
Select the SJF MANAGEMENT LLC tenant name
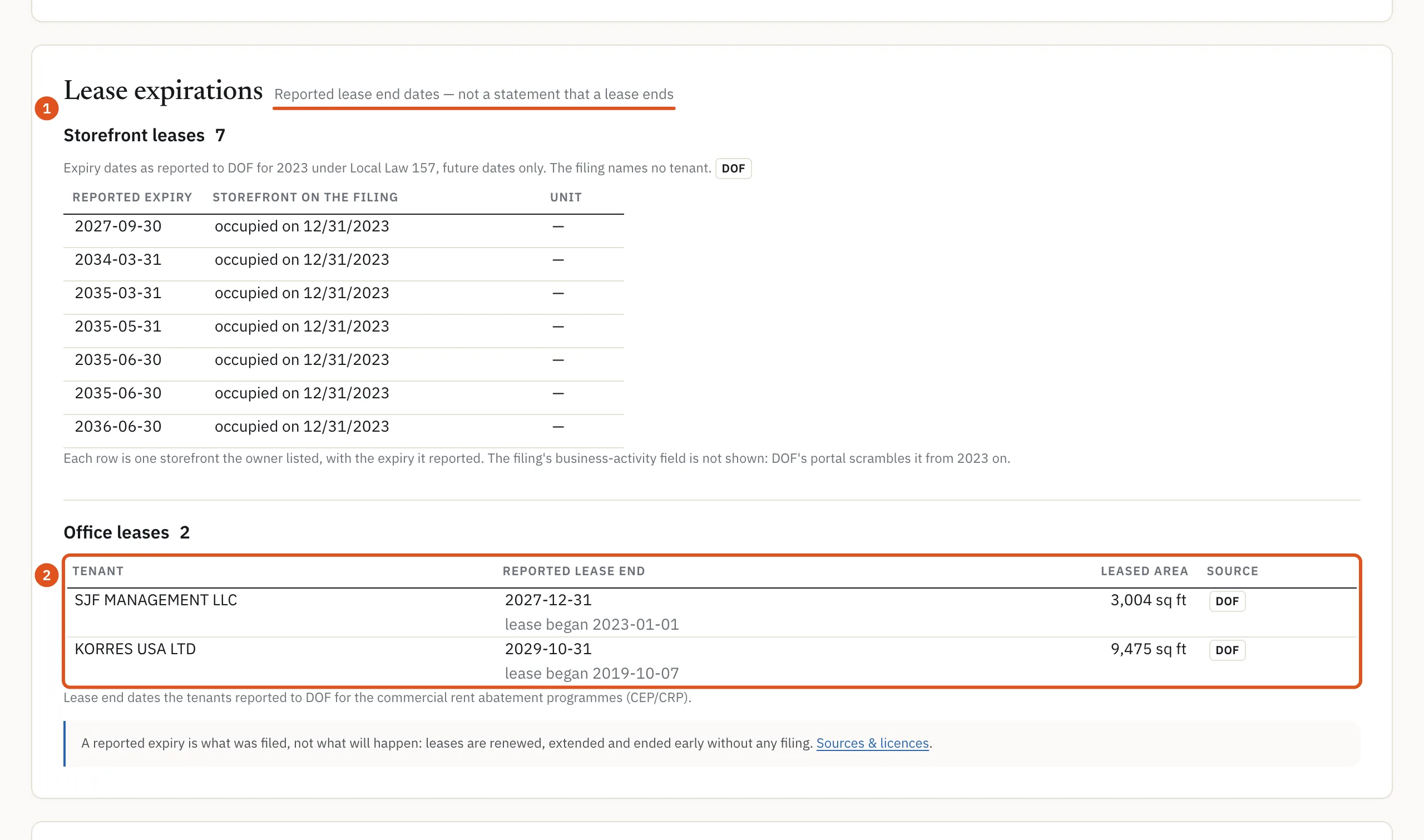point(156,600)
